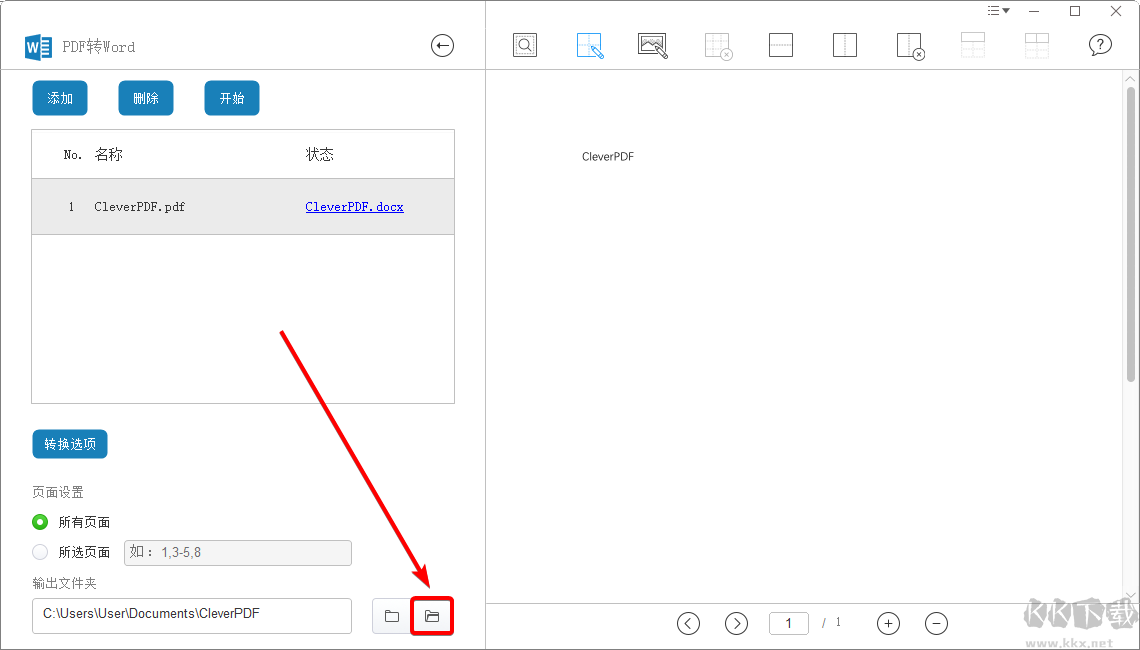Image resolution: width=1140 pixels, height=650 pixels.
Task: Click the split cells table icon
Action: [1037, 45]
